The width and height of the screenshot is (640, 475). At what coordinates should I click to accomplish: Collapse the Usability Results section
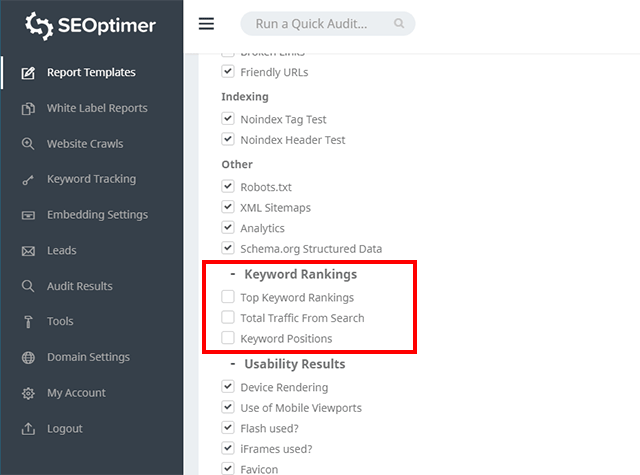[x=232, y=364]
